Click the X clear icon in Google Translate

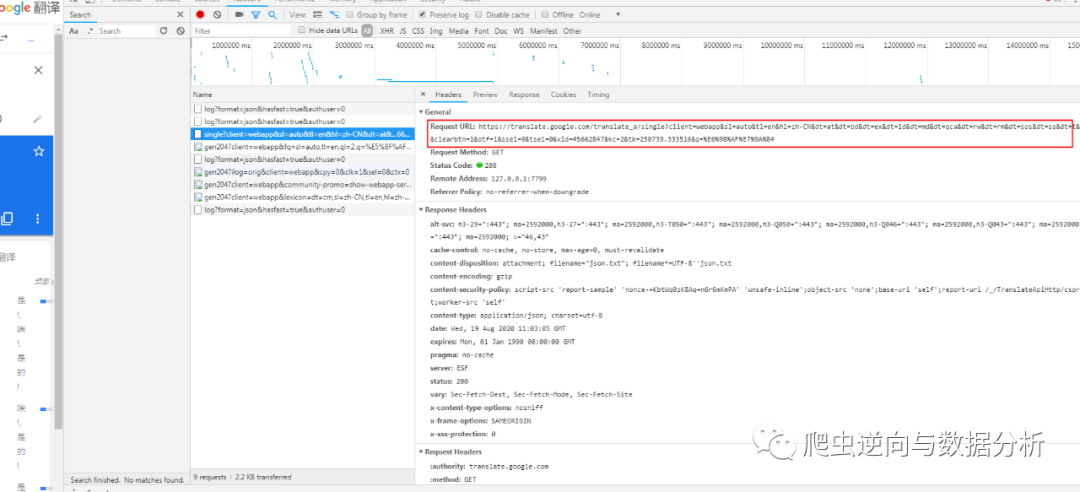(x=39, y=70)
